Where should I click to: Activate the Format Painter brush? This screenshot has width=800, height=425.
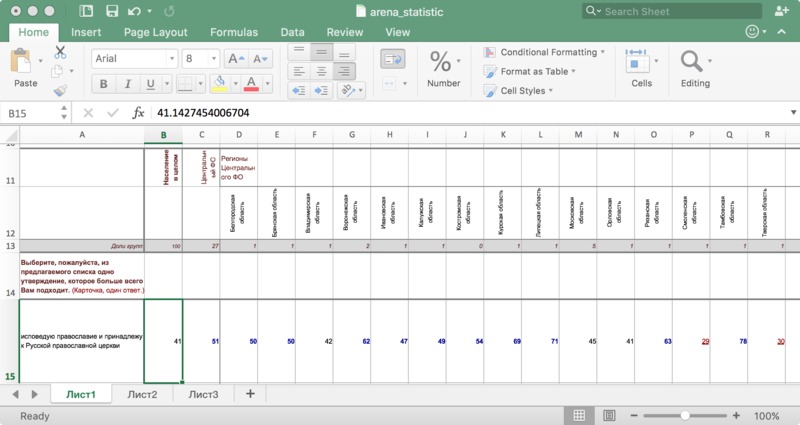click(x=60, y=91)
